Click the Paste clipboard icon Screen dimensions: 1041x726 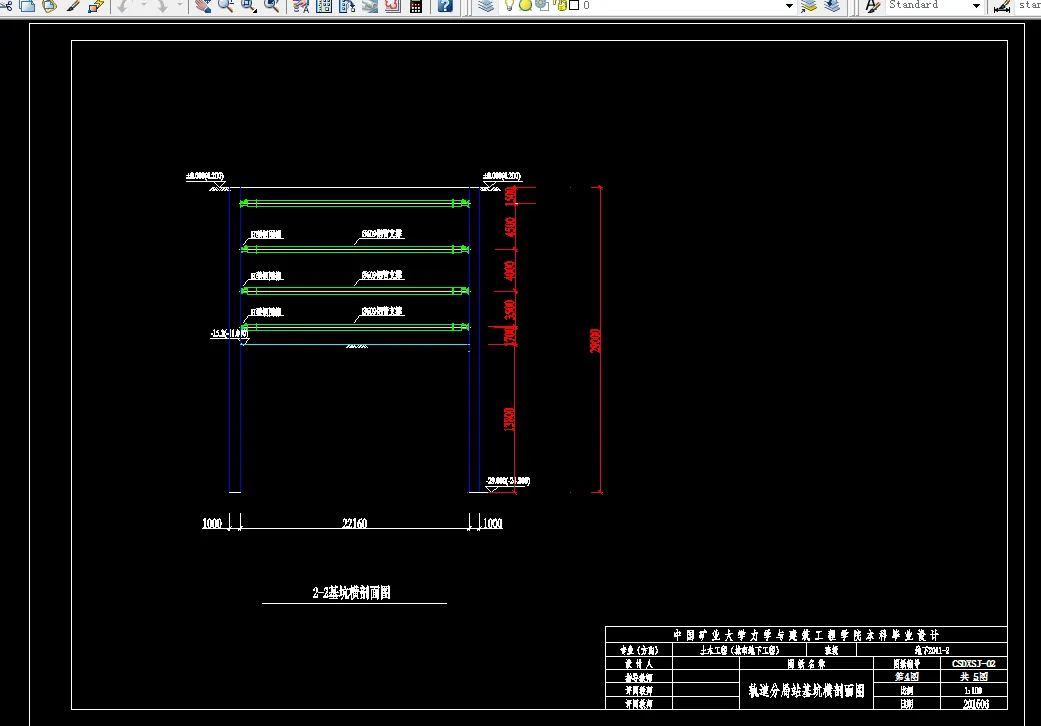(x=50, y=5)
